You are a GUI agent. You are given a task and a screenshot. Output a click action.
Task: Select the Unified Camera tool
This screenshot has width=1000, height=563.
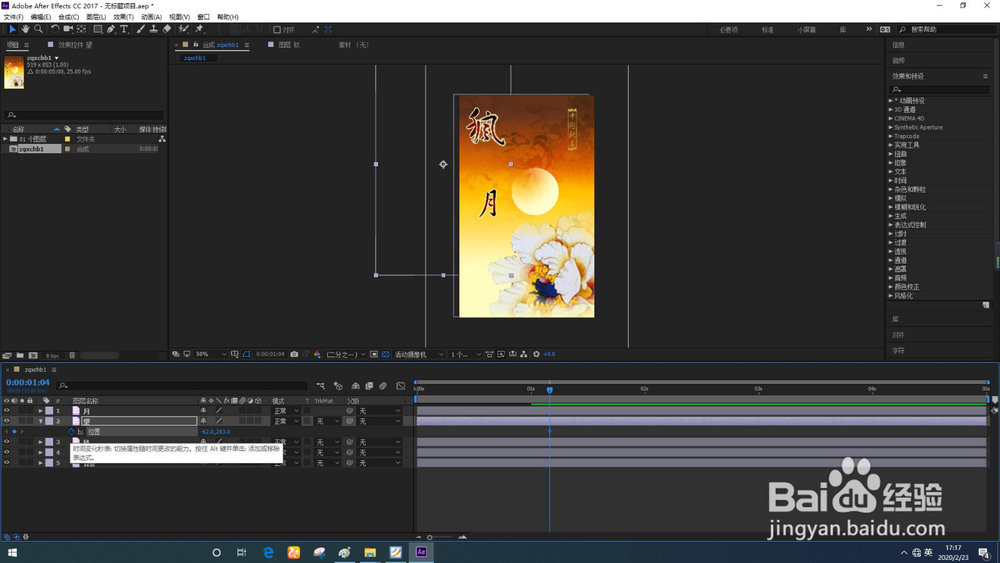68,29
